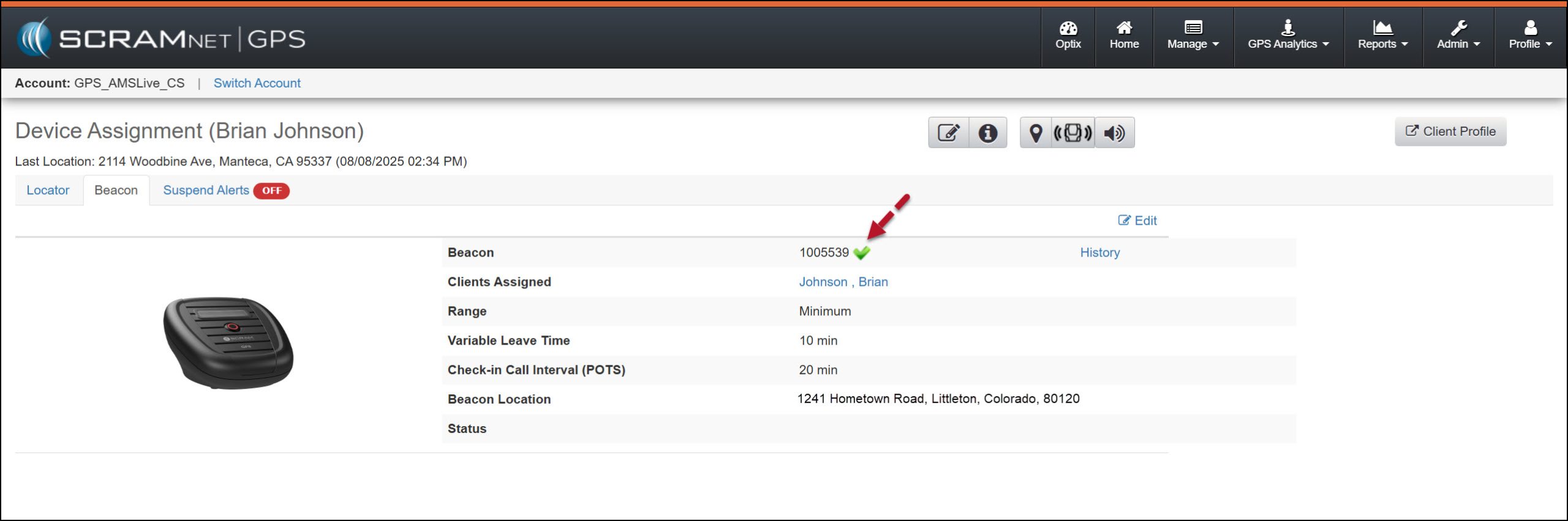Expand the Admin dropdown menu

point(1458,36)
